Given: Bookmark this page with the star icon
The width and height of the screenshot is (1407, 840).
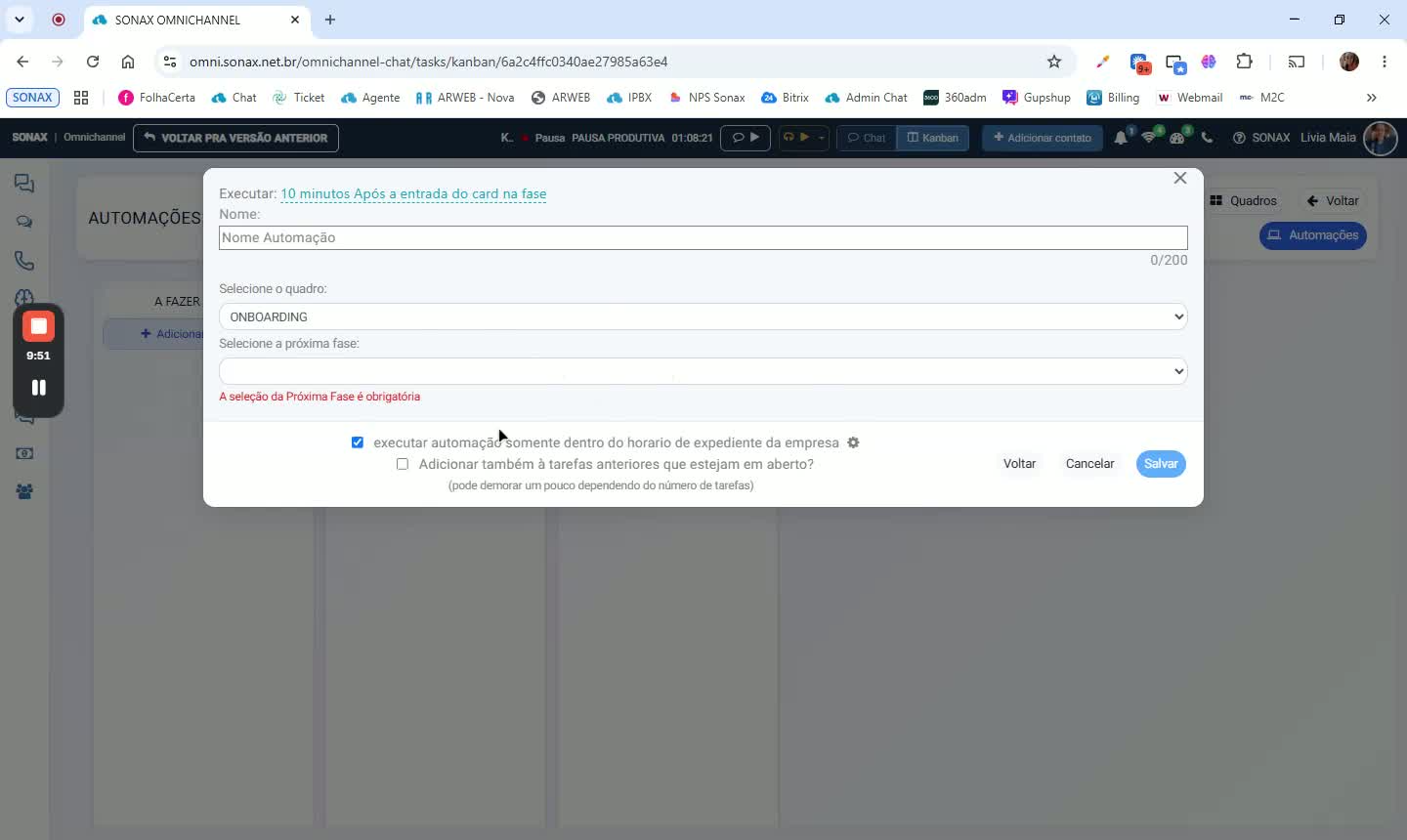Looking at the screenshot, I should [1053, 62].
